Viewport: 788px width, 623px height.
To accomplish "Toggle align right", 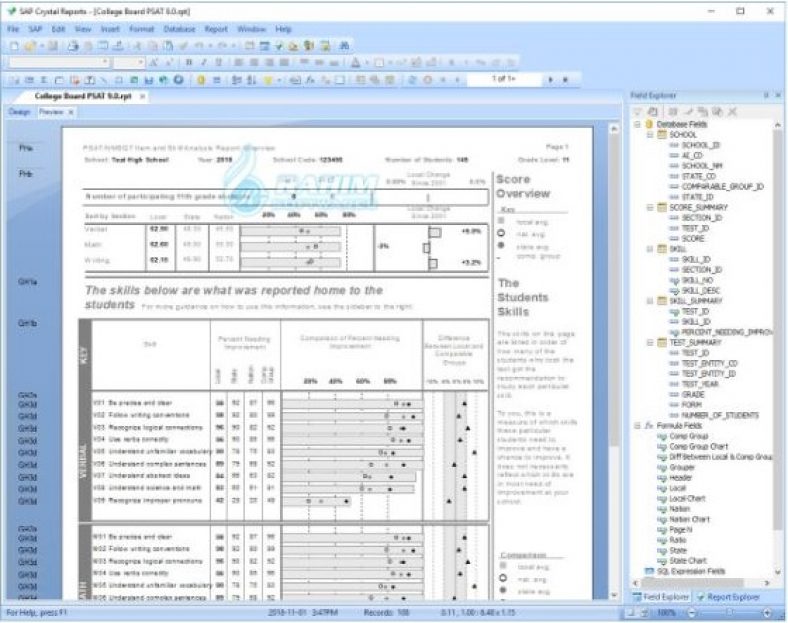I will [269, 63].
